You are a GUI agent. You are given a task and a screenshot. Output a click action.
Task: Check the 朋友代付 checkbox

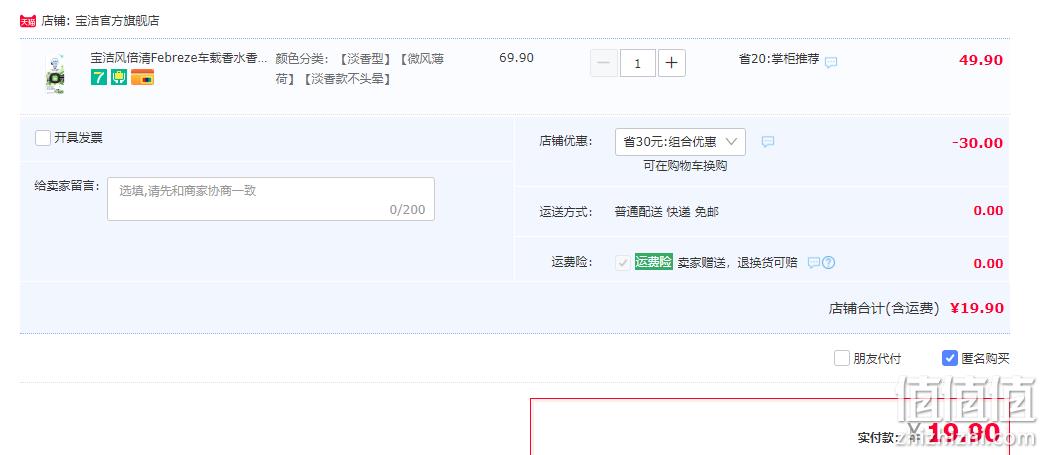point(842,358)
